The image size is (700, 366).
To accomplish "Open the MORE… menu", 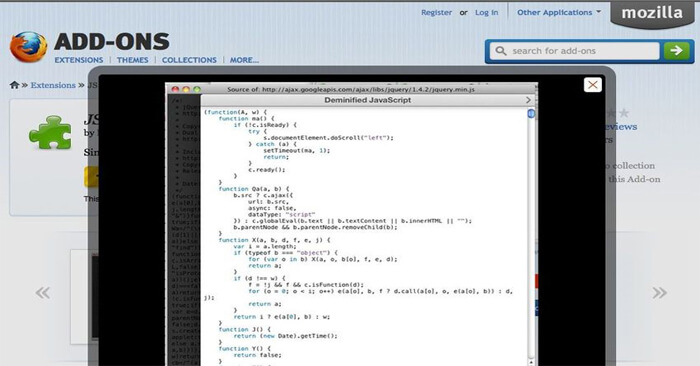I will click(244, 60).
